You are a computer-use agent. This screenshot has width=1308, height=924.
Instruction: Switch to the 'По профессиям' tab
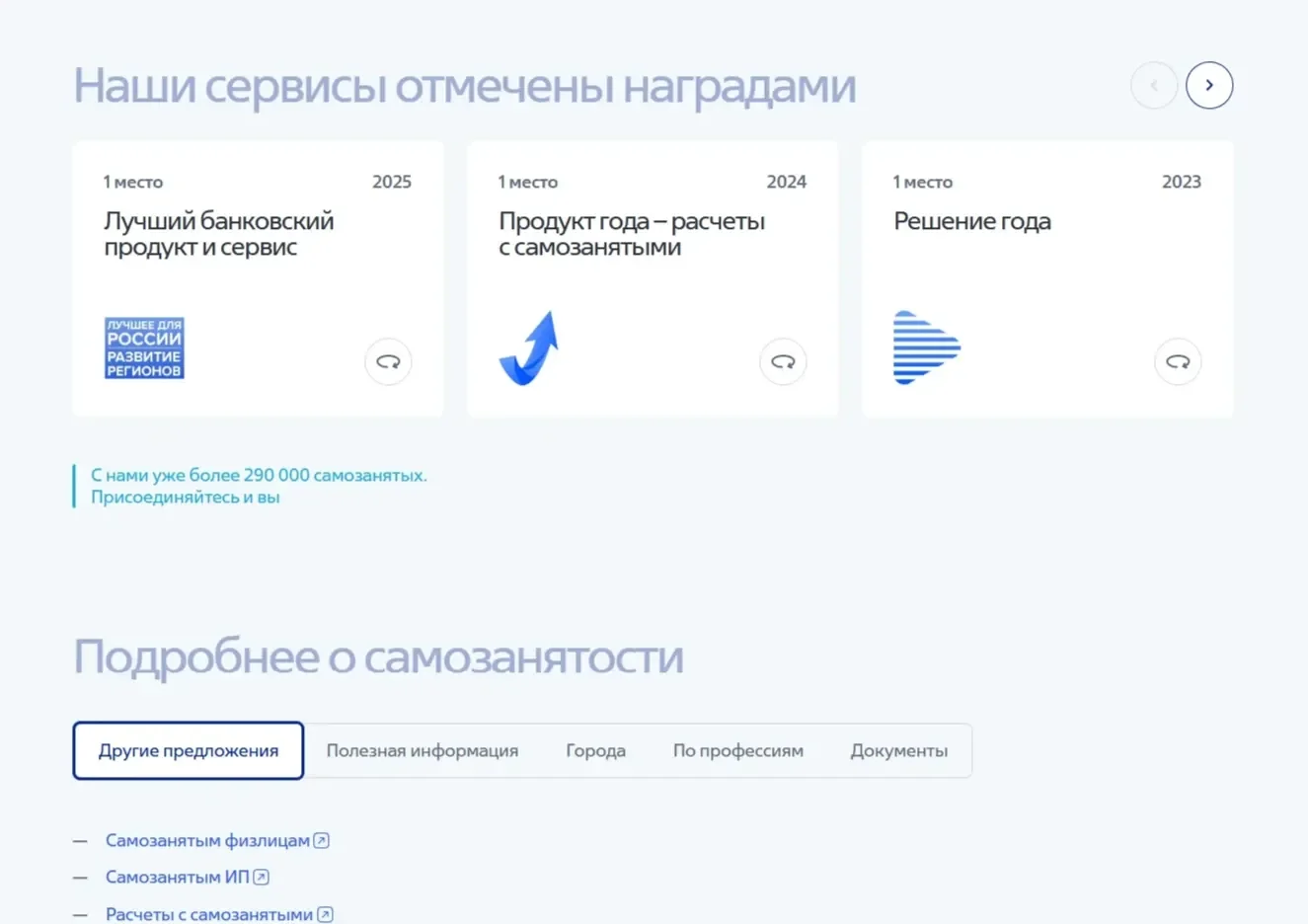coord(738,750)
